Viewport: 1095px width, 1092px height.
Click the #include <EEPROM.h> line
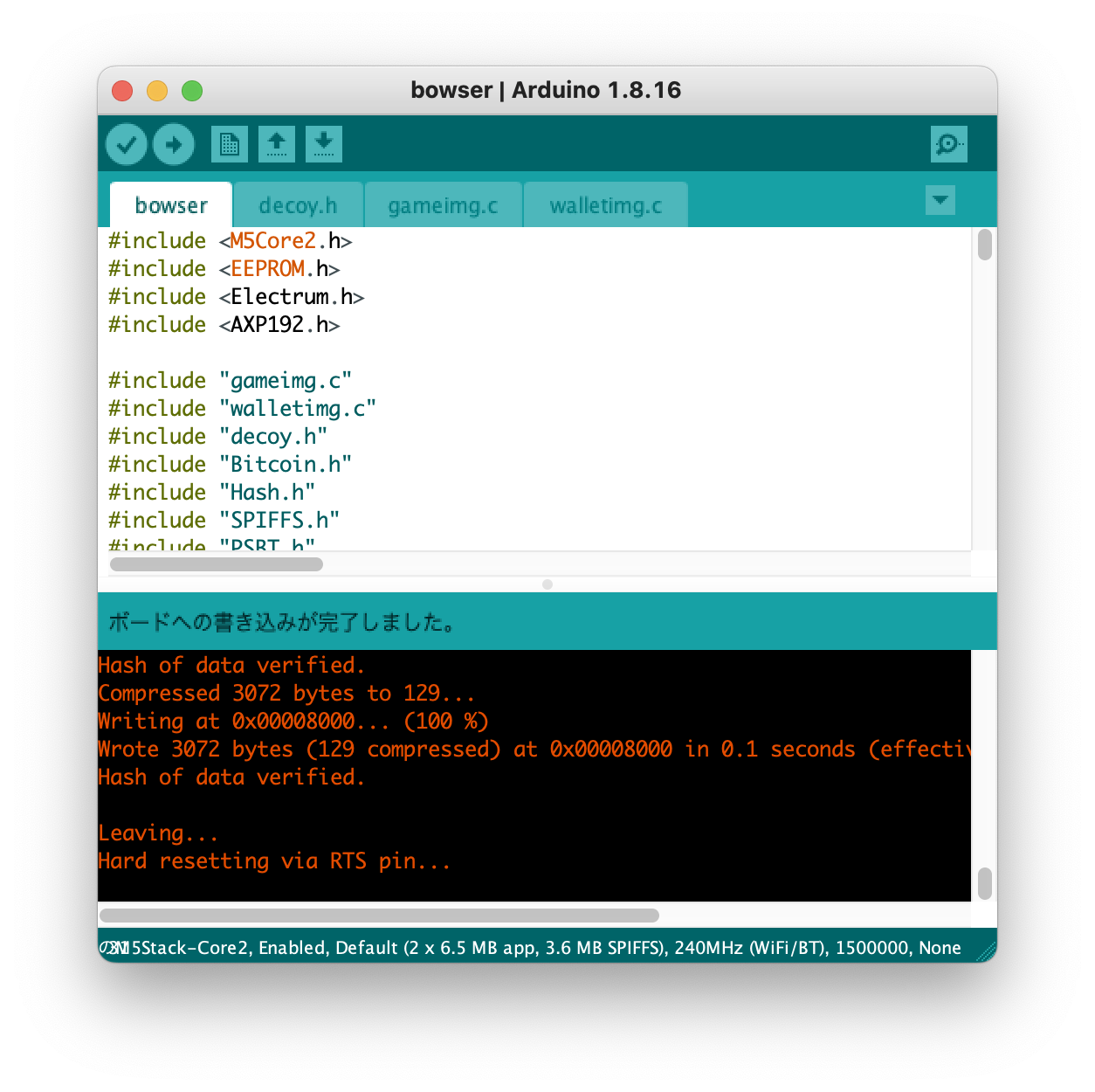pos(224,269)
